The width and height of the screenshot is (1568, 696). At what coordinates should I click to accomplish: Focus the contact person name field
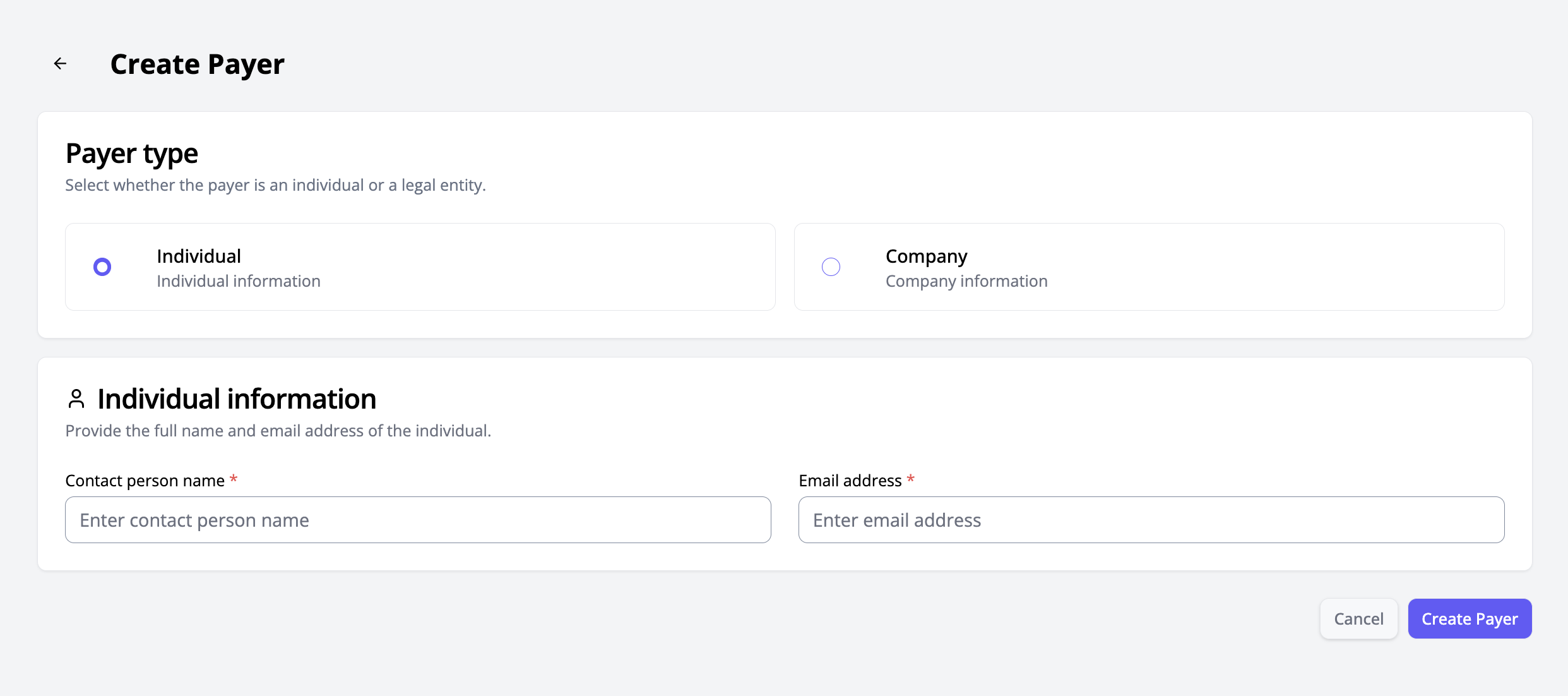click(x=418, y=520)
